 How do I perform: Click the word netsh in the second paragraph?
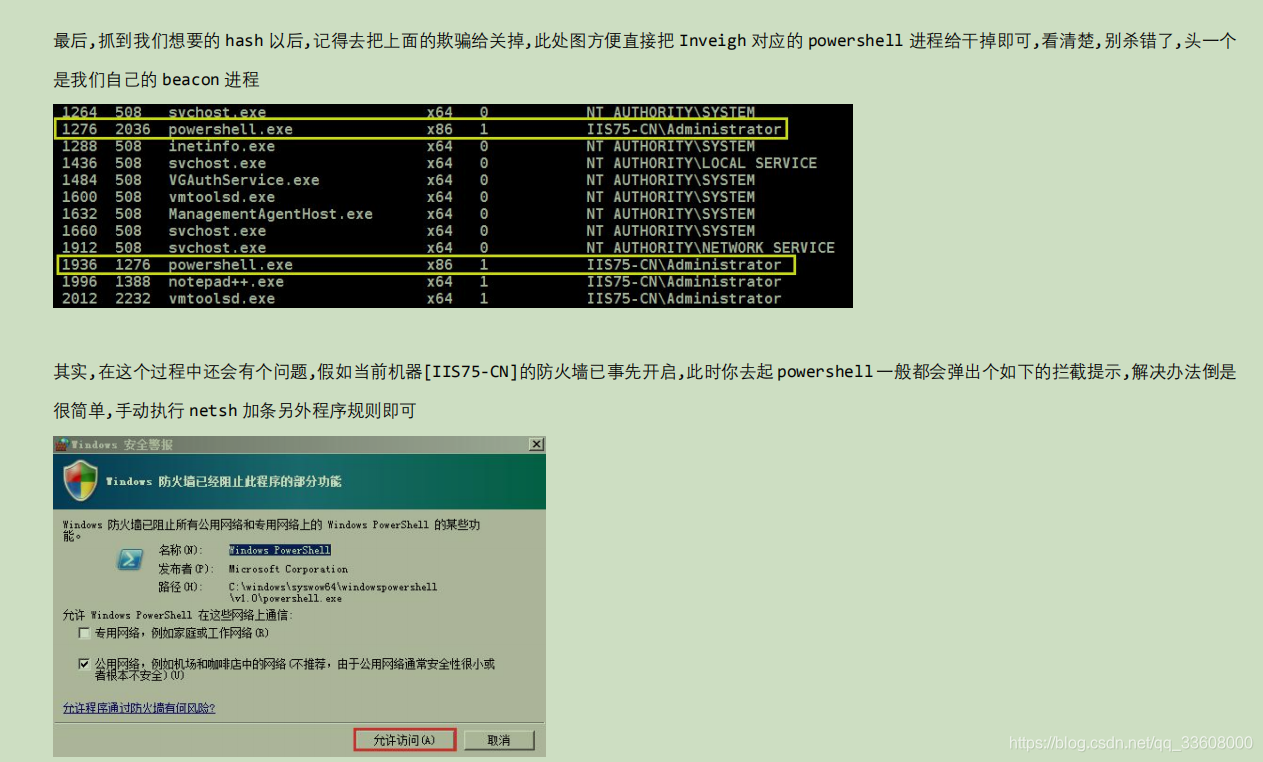(214, 410)
